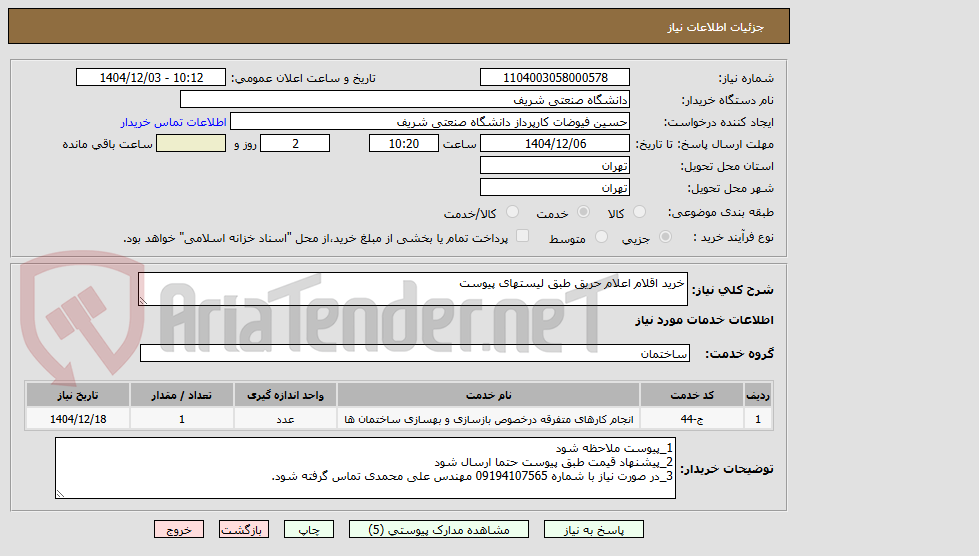Click the deadline date field 1404/12/06
The height and width of the screenshot is (556, 979).
point(554,144)
